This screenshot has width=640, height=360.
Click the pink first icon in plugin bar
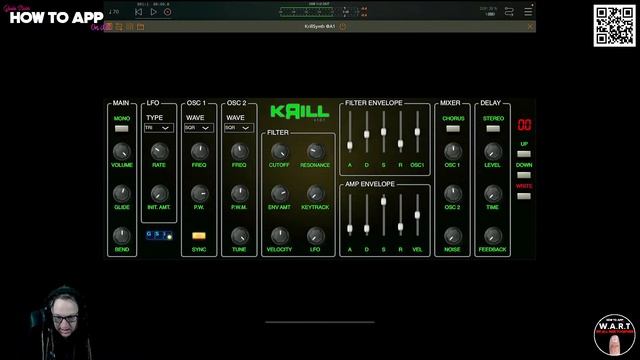coord(109,27)
